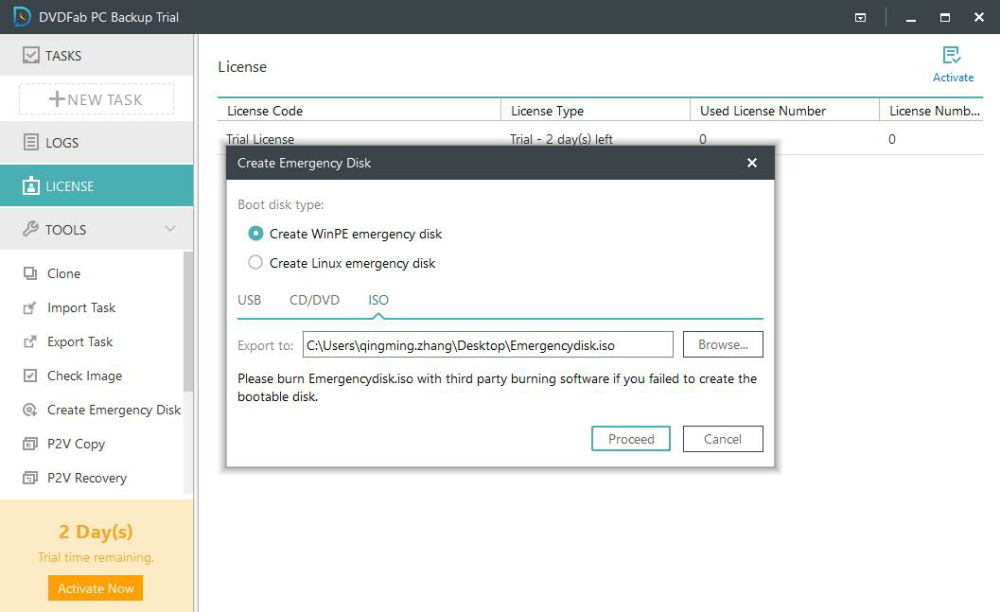Click the Tools wrench icon

(31, 229)
